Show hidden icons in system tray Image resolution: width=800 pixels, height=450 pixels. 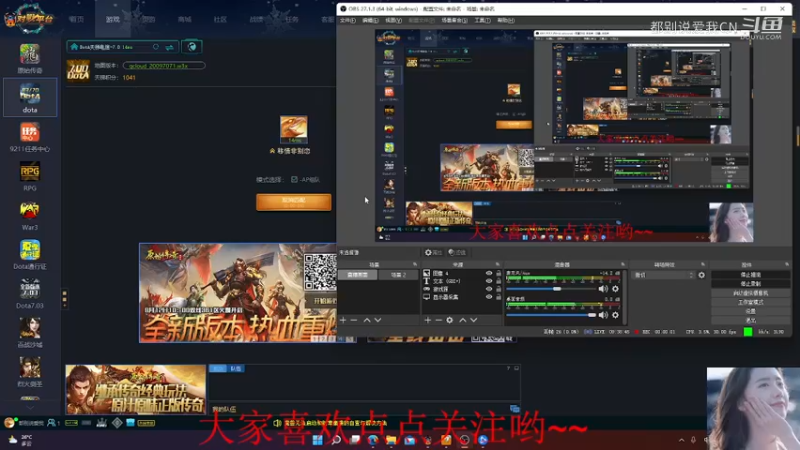point(681,440)
